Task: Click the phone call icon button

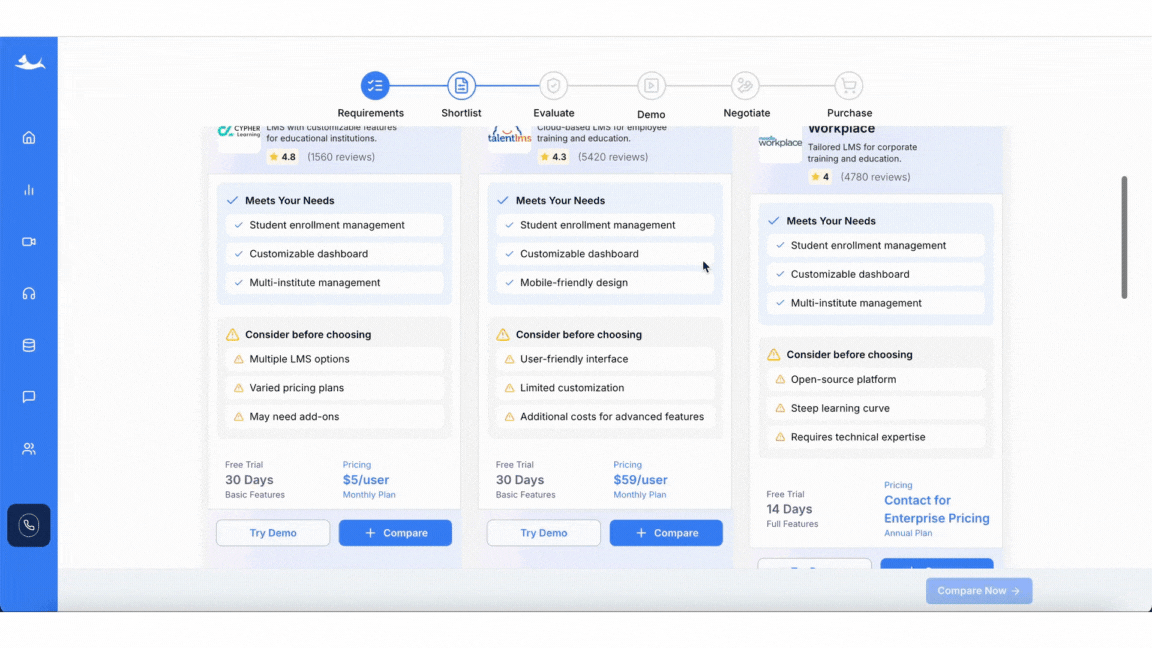Action: (29, 525)
